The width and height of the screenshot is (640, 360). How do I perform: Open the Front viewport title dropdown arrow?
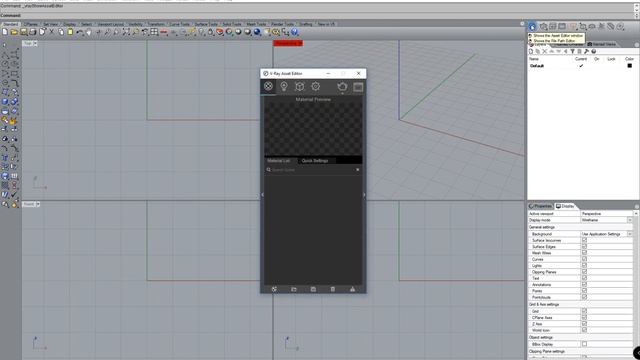[x=38, y=204]
